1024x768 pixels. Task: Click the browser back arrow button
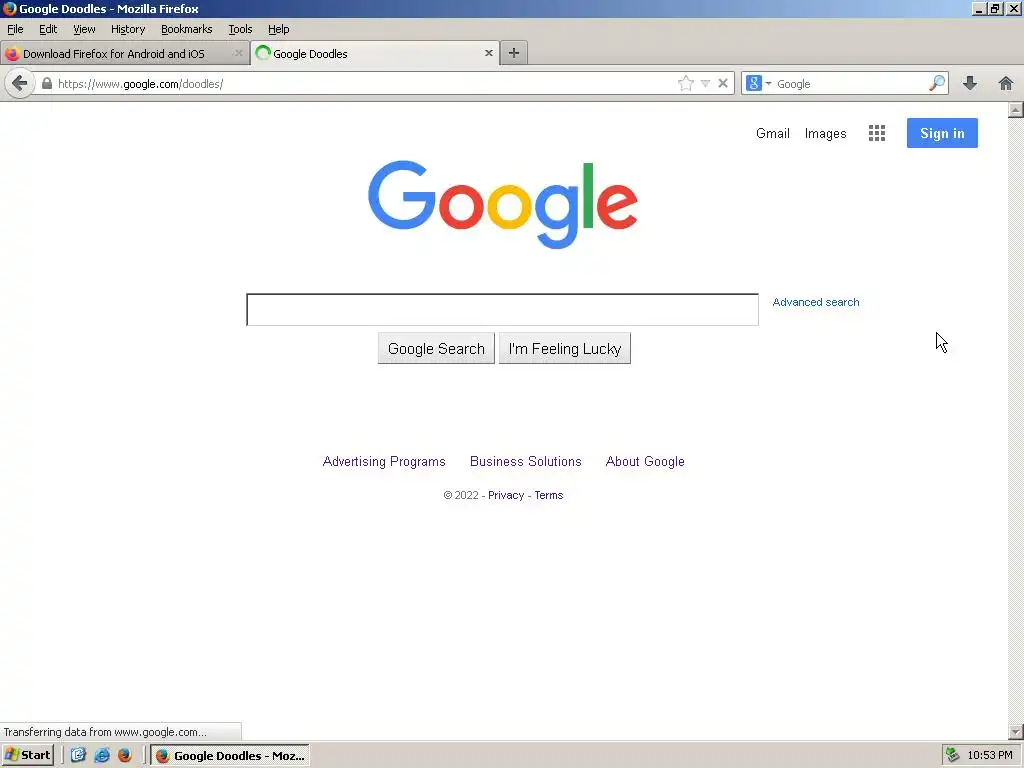(x=20, y=84)
